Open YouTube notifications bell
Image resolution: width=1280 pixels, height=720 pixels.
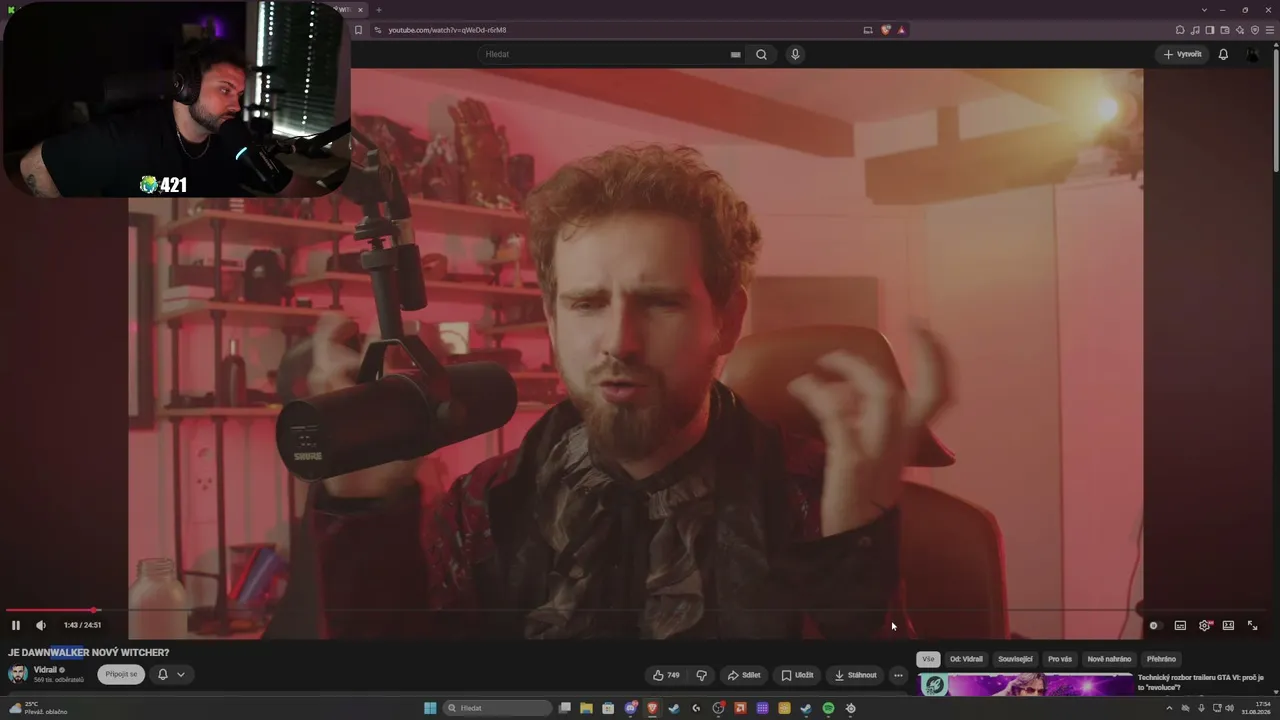coord(1223,54)
